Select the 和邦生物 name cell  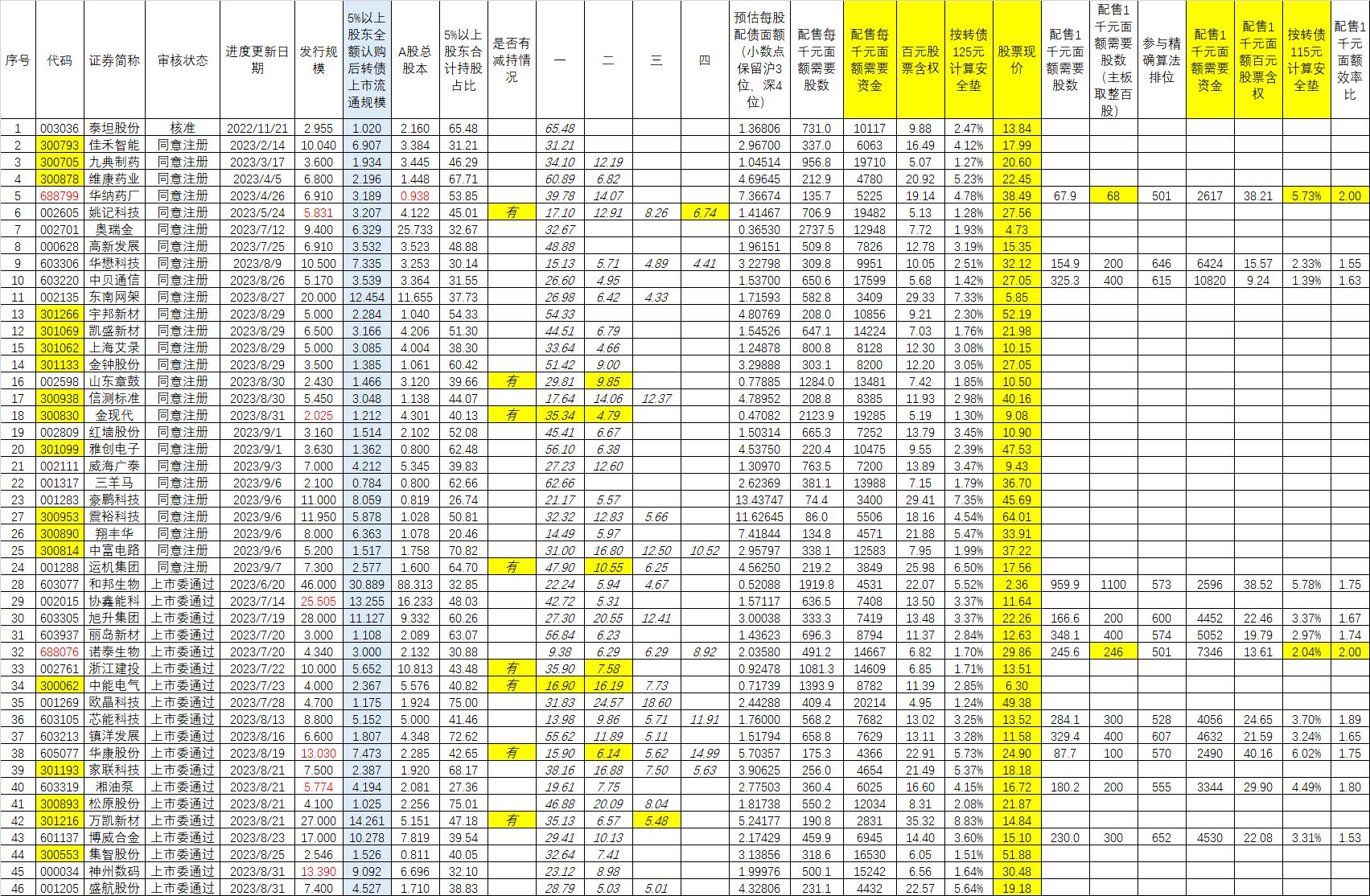point(114,584)
